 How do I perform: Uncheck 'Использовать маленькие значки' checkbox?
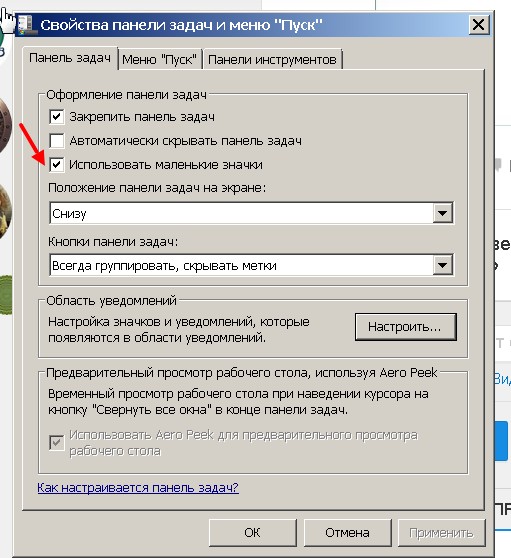click(x=57, y=164)
